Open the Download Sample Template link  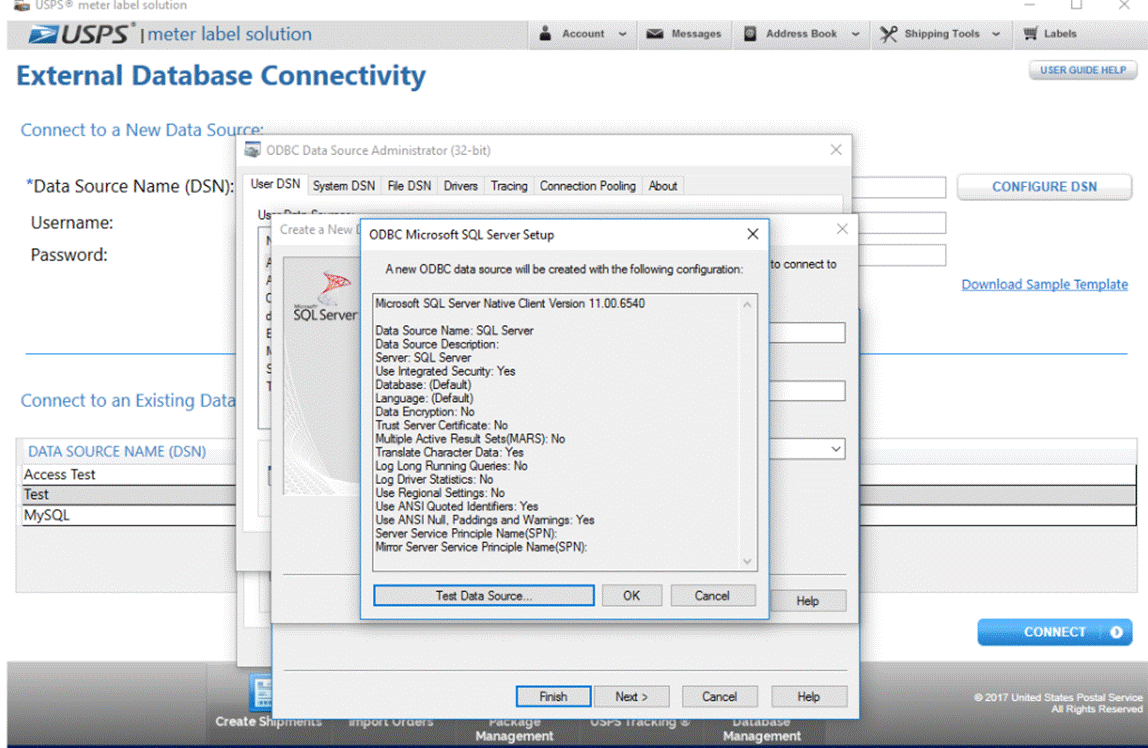1044,284
